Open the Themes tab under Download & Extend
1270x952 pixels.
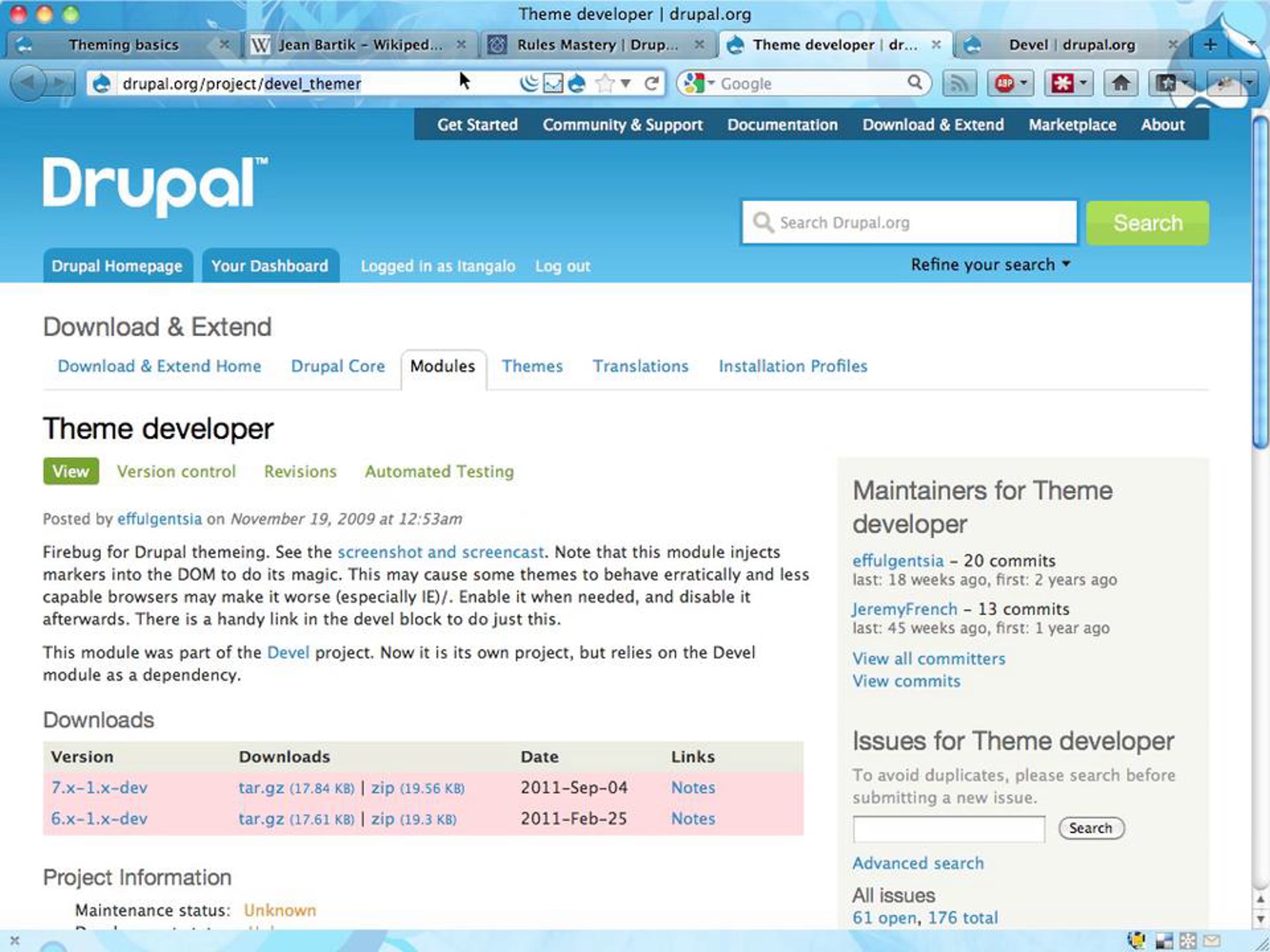click(x=532, y=366)
